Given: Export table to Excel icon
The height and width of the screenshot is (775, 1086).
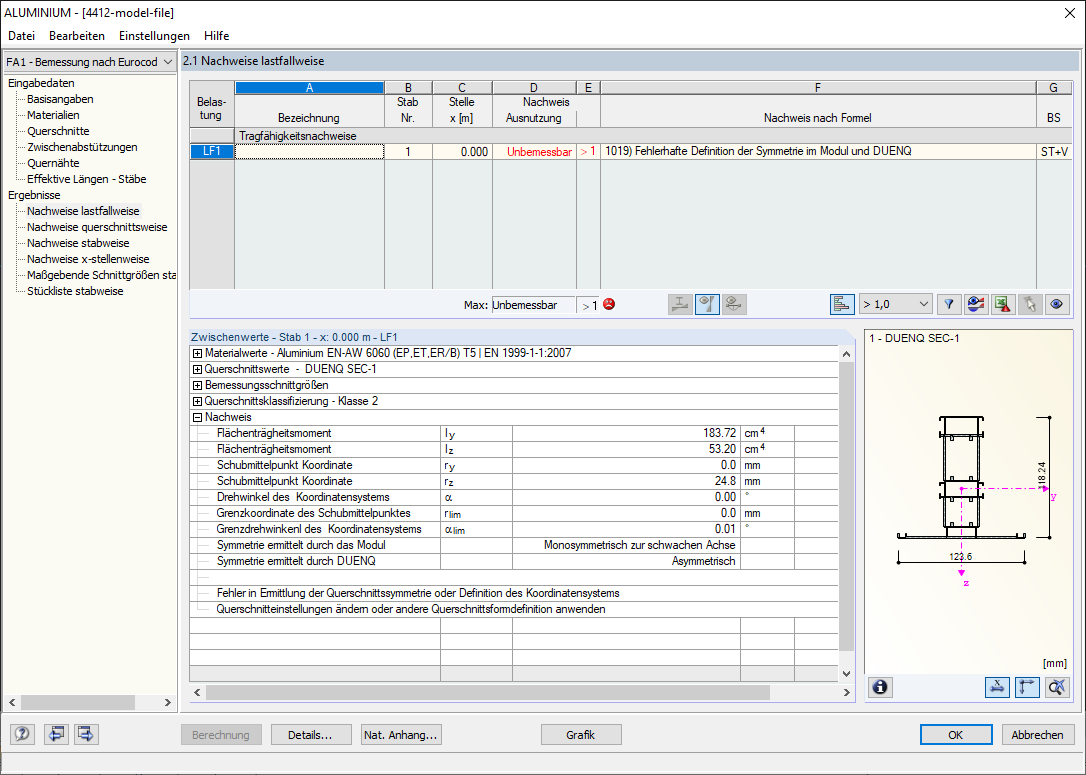Looking at the screenshot, I should click(x=1003, y=304).
